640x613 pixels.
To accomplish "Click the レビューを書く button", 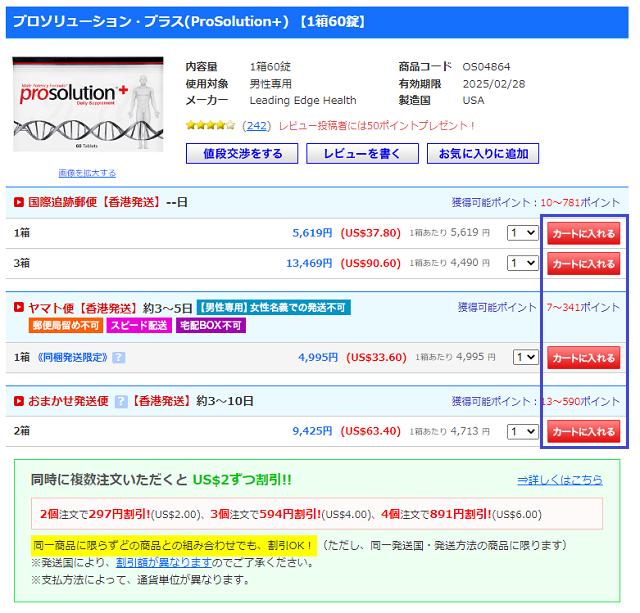I will [362, 153].
